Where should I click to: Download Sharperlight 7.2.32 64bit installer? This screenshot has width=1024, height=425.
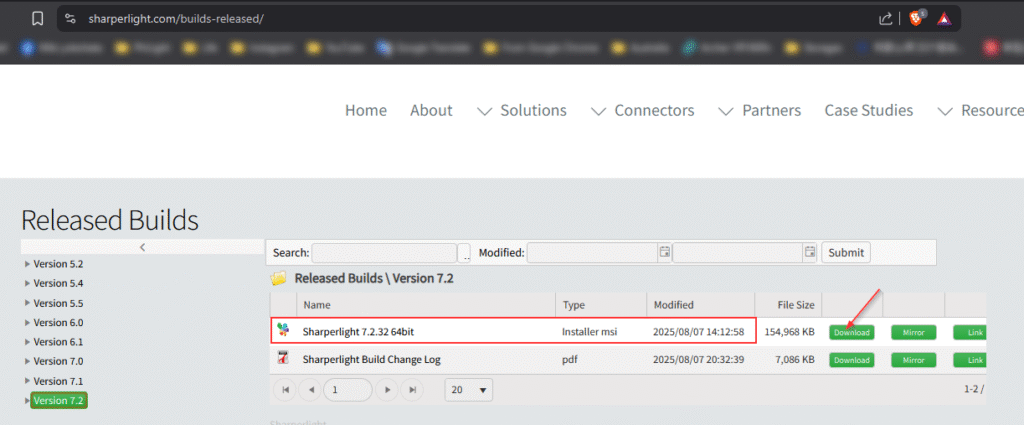pos(852,332)
